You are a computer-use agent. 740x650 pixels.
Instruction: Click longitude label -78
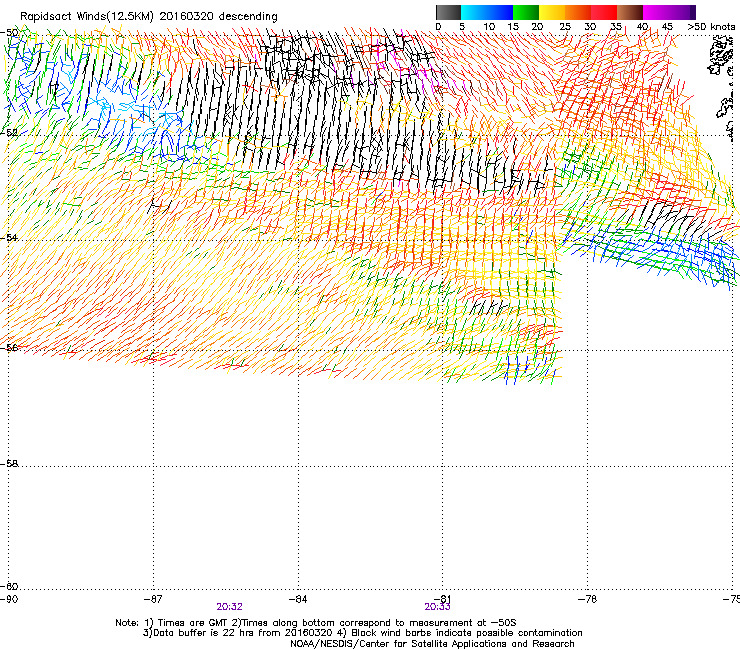pos(588,599)
